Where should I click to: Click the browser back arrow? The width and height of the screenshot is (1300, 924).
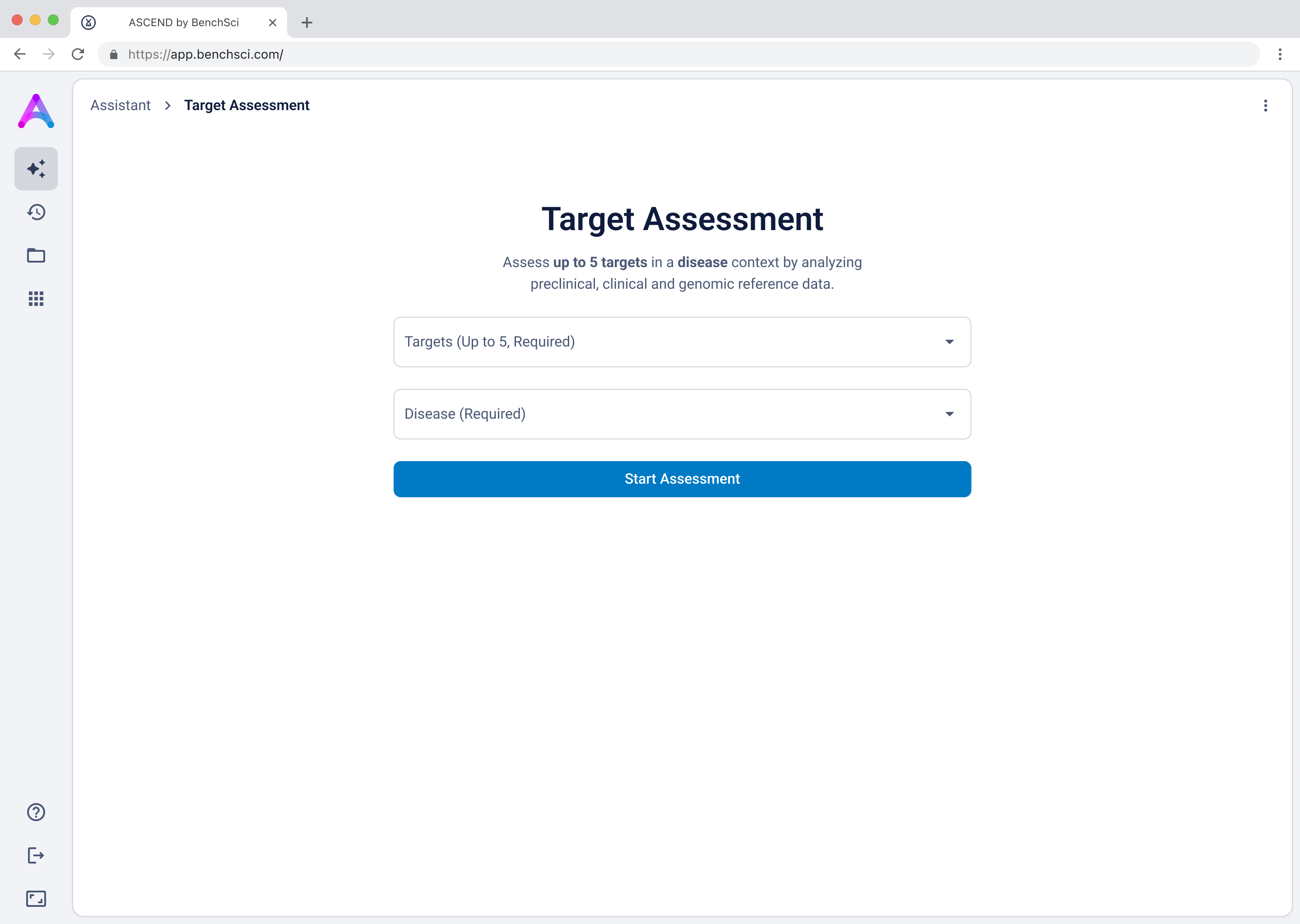(x=20, y=54)
